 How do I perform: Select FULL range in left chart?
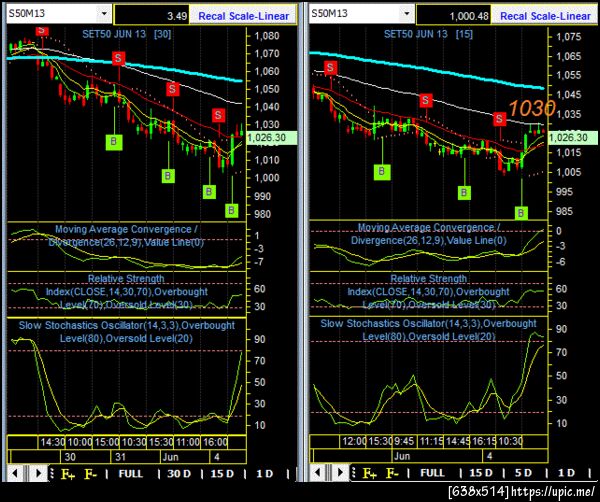click(x=130, y=474)
